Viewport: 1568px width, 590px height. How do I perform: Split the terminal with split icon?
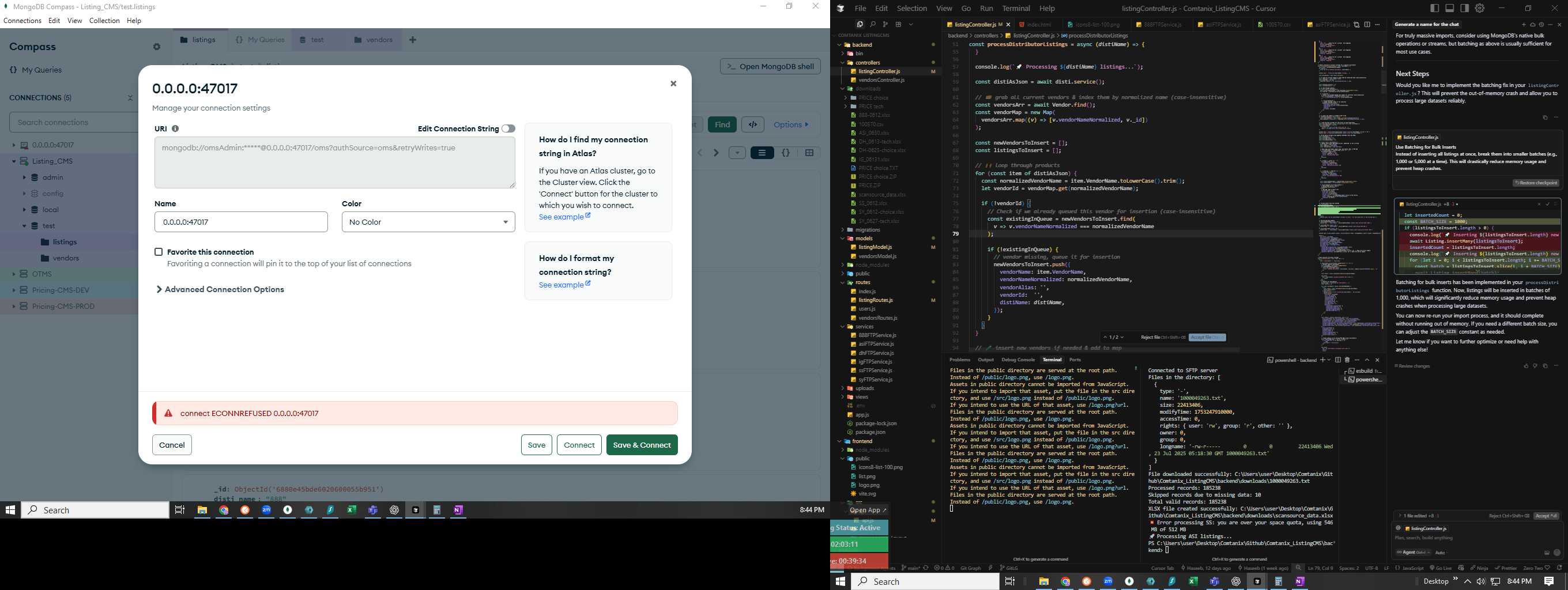click(1338, 360)
